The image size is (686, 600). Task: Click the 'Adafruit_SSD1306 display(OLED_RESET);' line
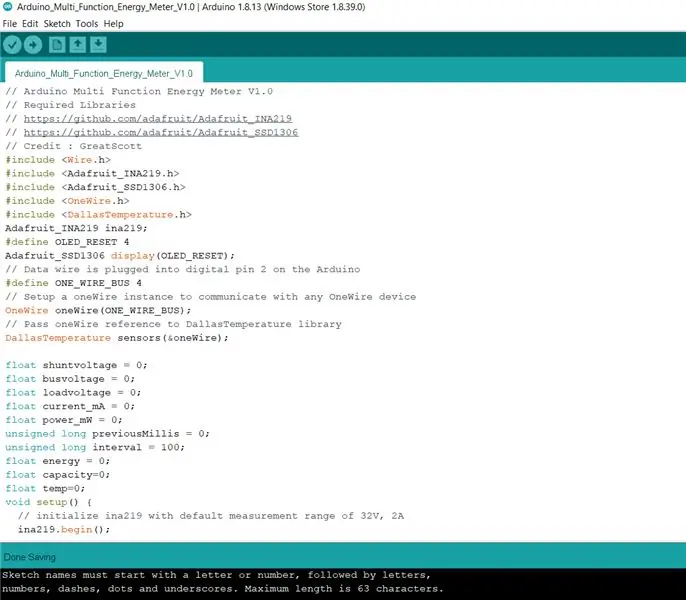pyautogui.click(x=120, y=256)
